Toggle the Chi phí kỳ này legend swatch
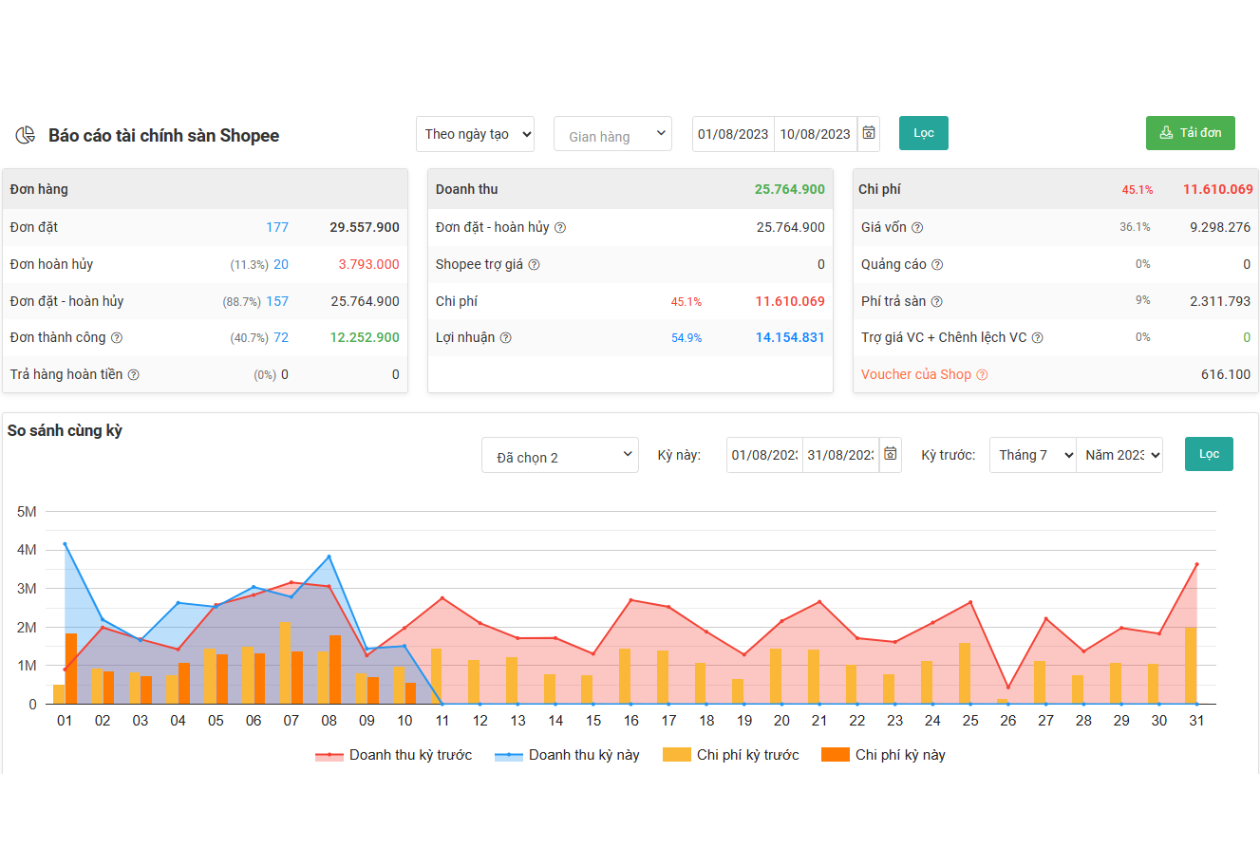 pos(835,755)
